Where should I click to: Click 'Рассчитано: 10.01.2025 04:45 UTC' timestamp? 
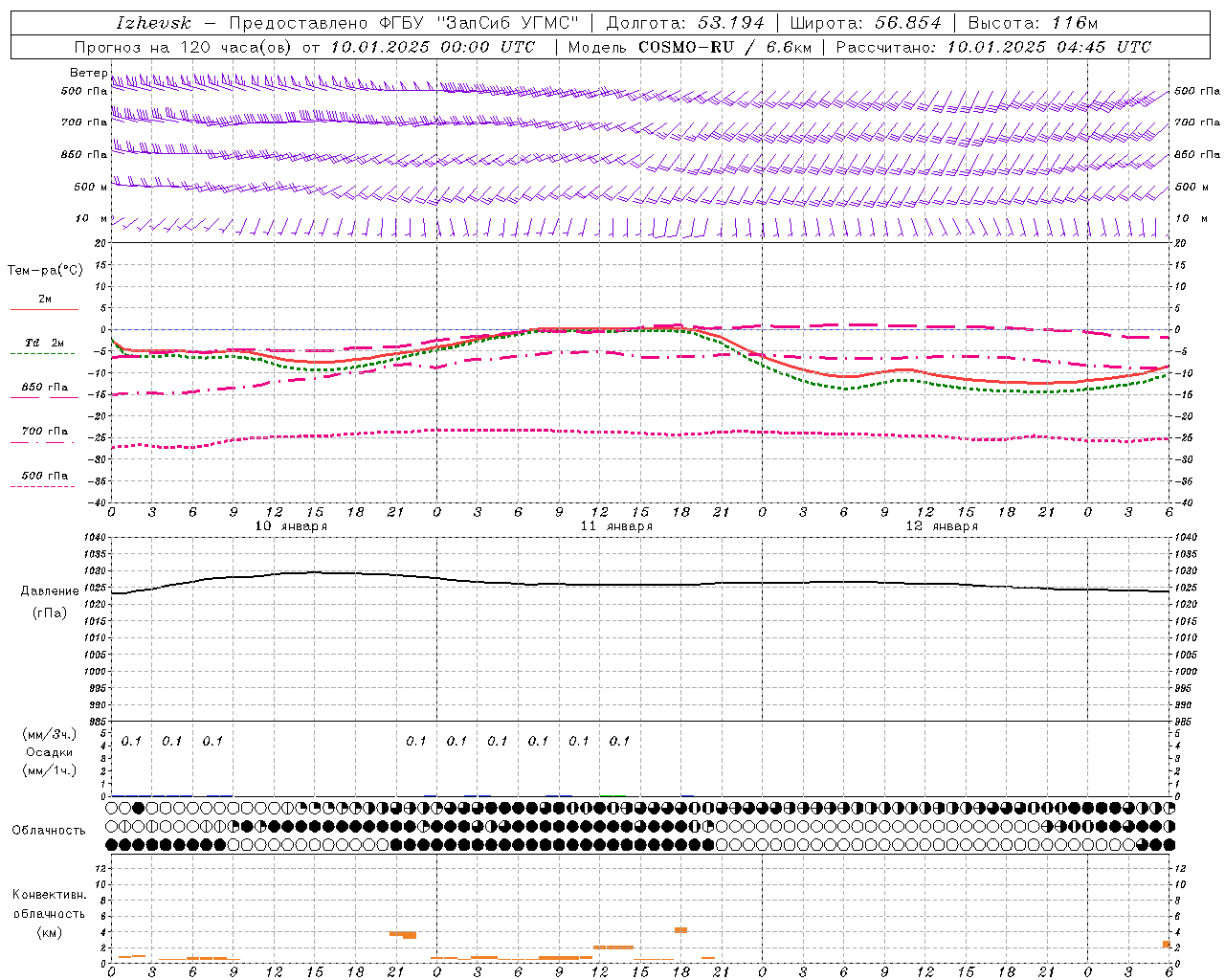tap(993, 47)
